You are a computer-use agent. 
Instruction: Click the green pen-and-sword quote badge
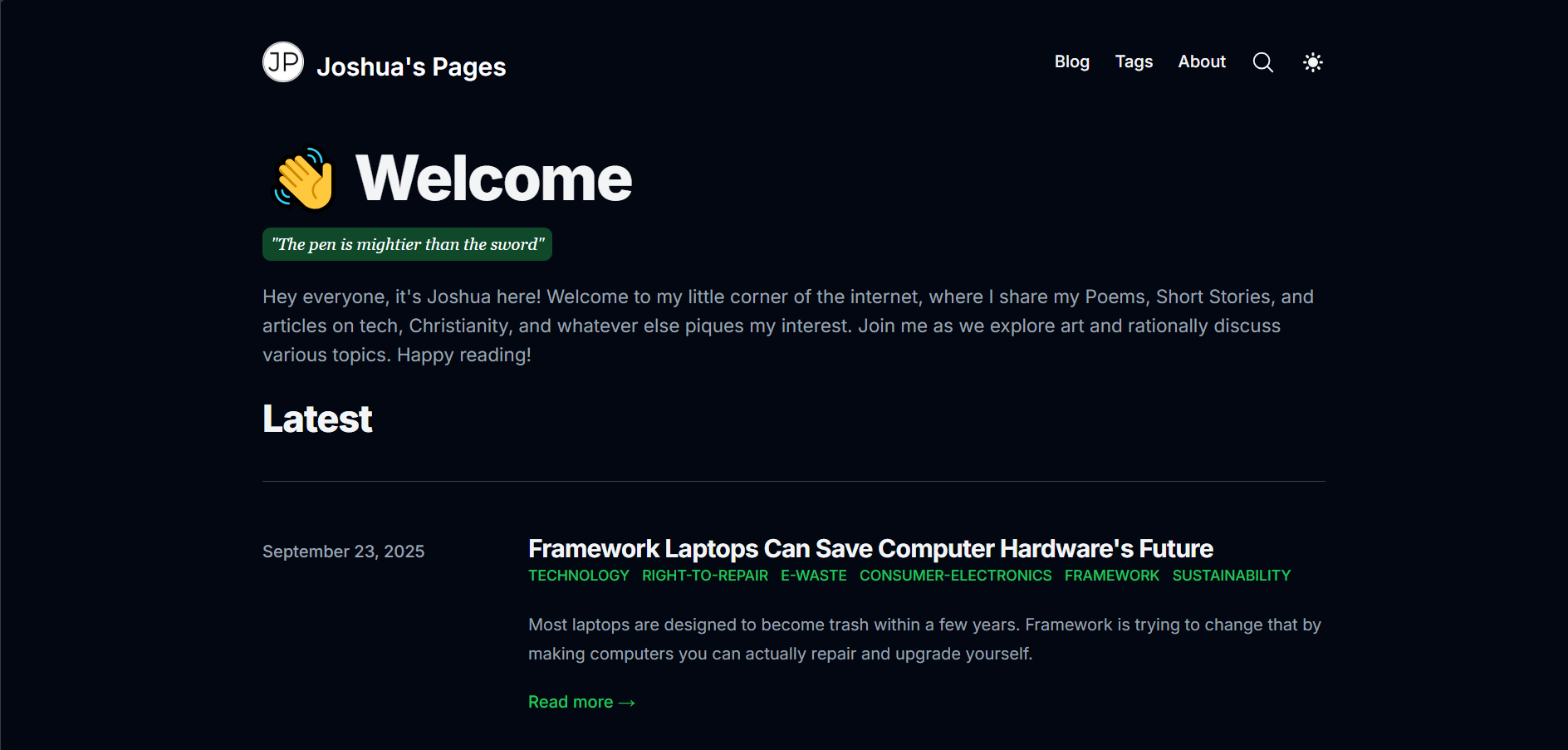coord(407,244)
